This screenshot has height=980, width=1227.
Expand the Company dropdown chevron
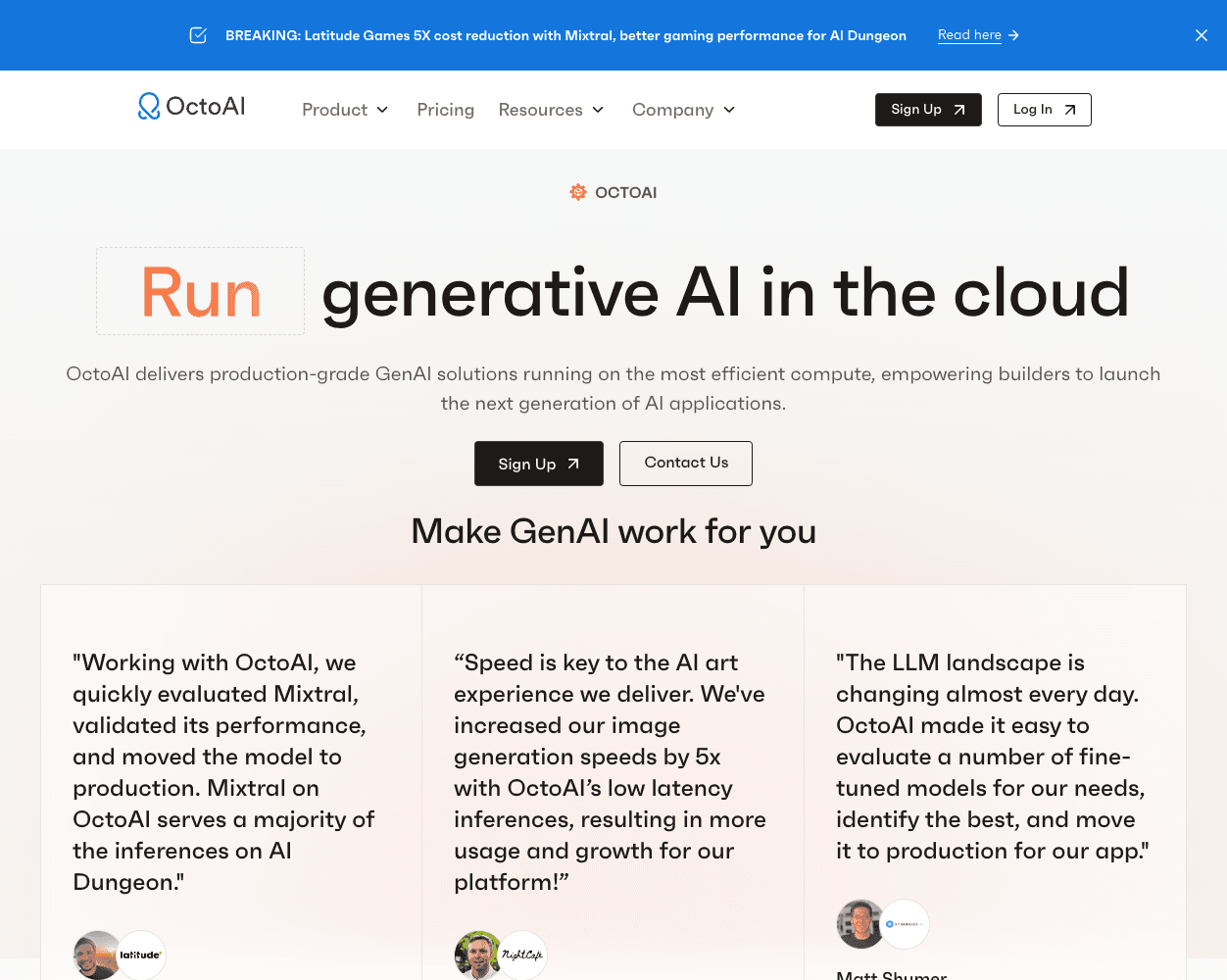729,110
